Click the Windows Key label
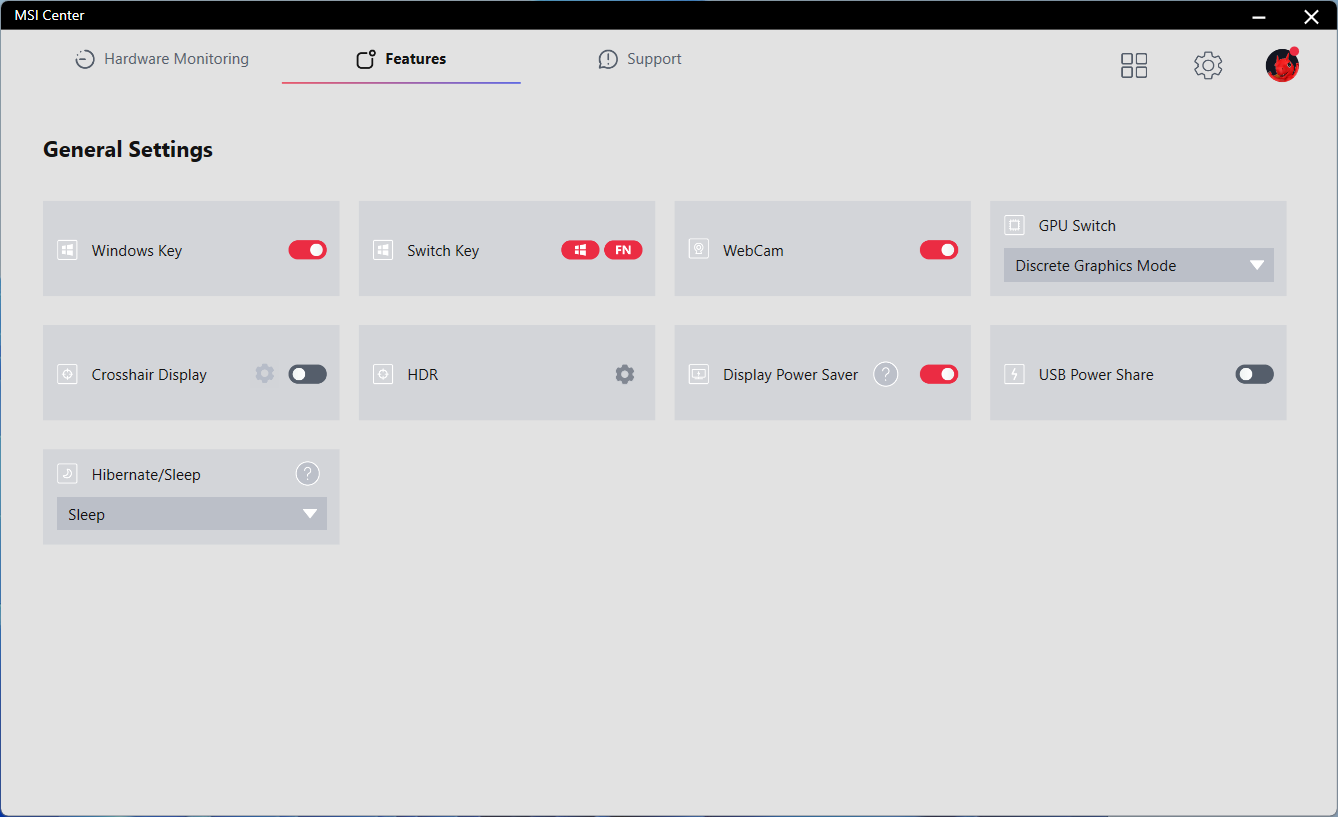Screen dimensions: 1338x817 click(x=137, y=251)
